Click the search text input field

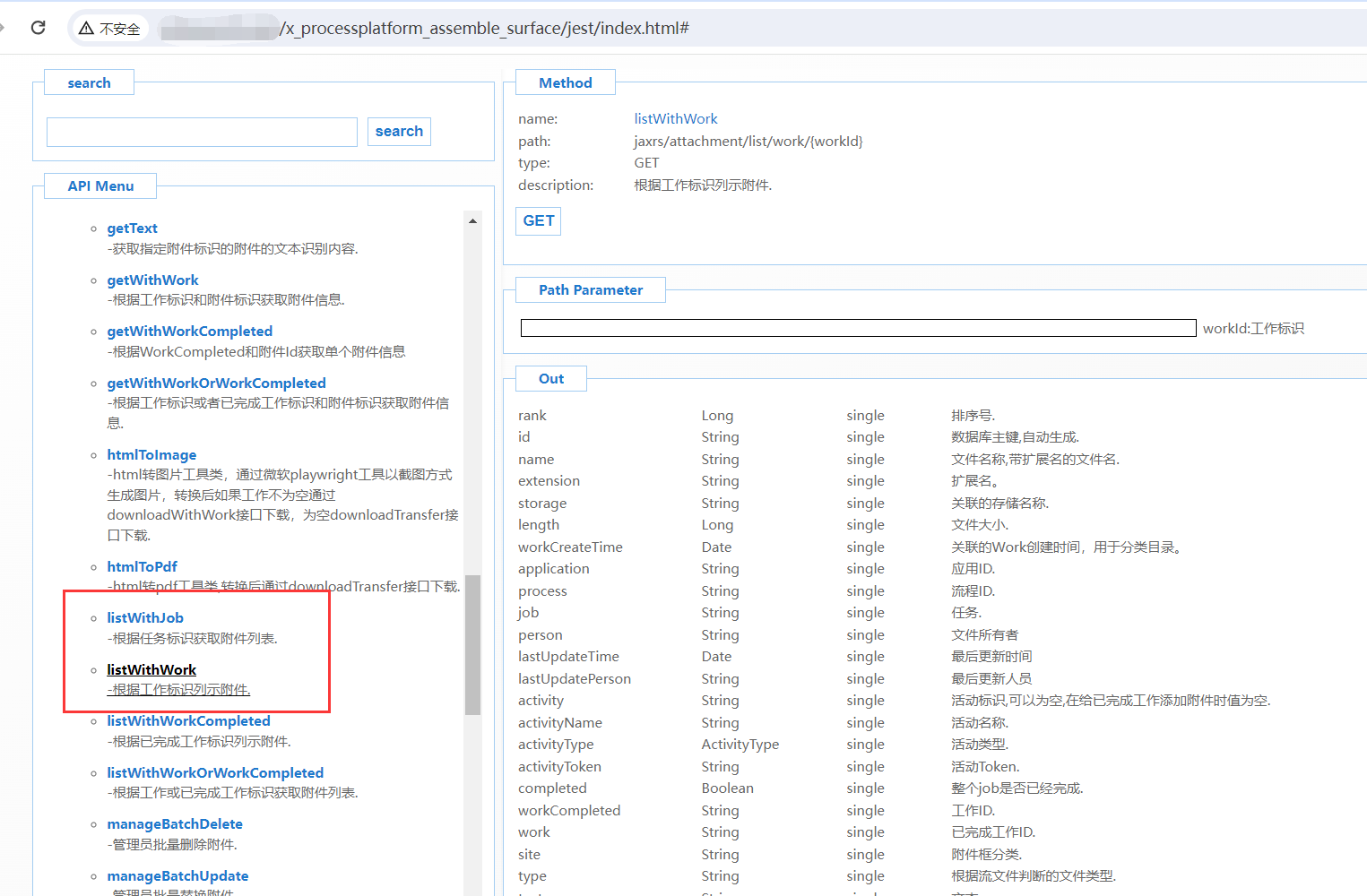(202, 132)
